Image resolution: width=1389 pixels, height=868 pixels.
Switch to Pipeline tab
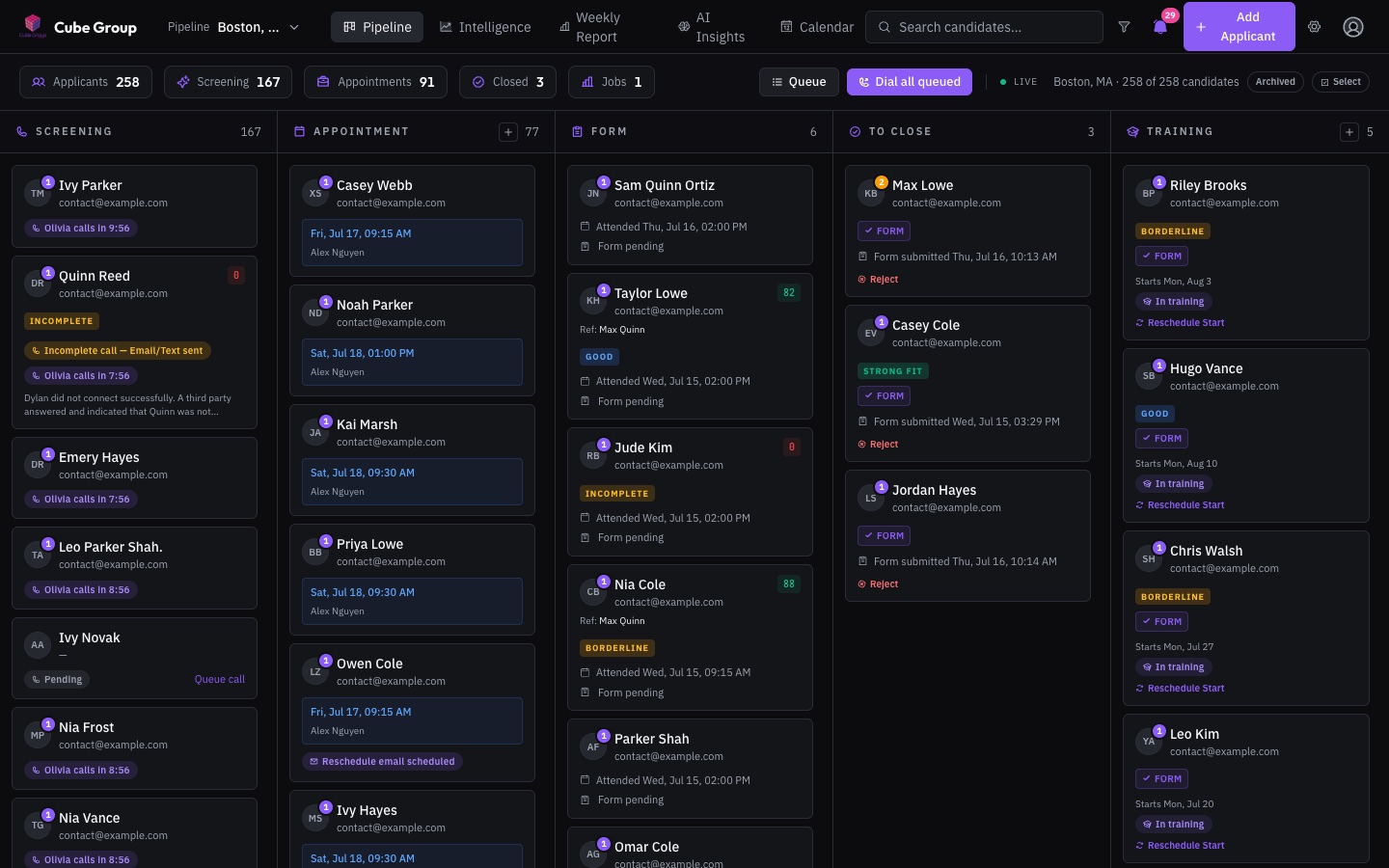click(x=377, y=27)
